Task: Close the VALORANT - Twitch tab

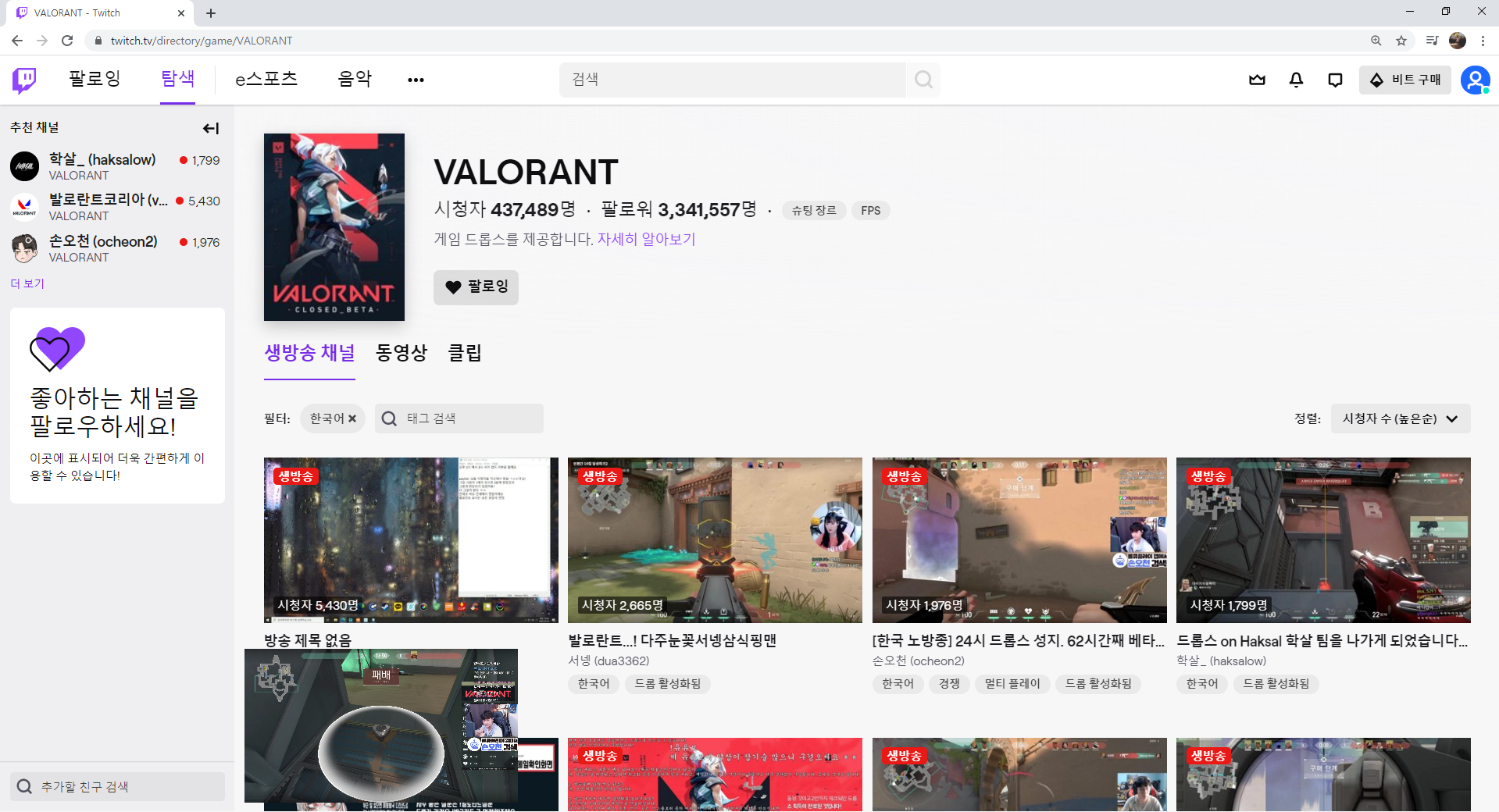Action: point(181,13)
